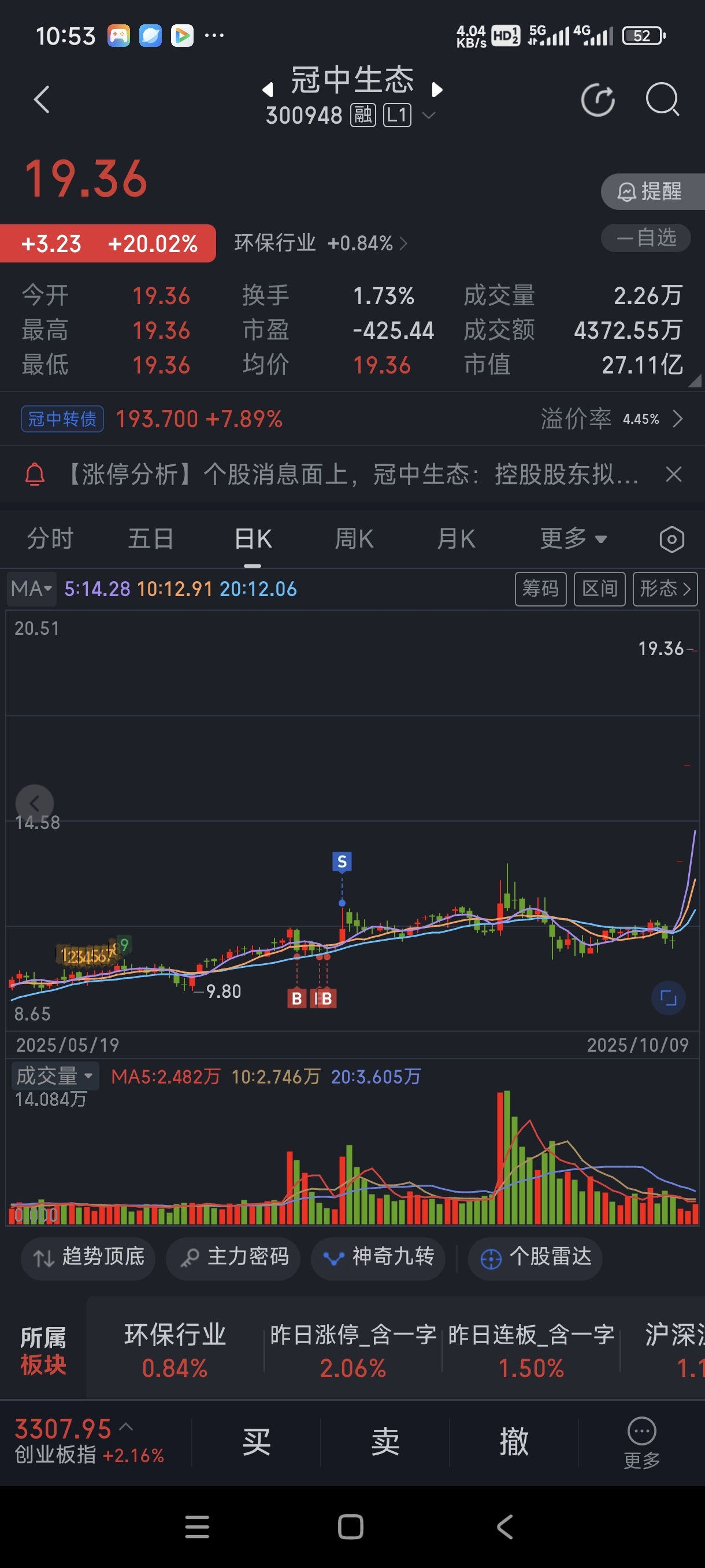This screenshot has height=1568, width=705.
Task: Switch to 月K chart tab
Action: click(x=455, y=539)
